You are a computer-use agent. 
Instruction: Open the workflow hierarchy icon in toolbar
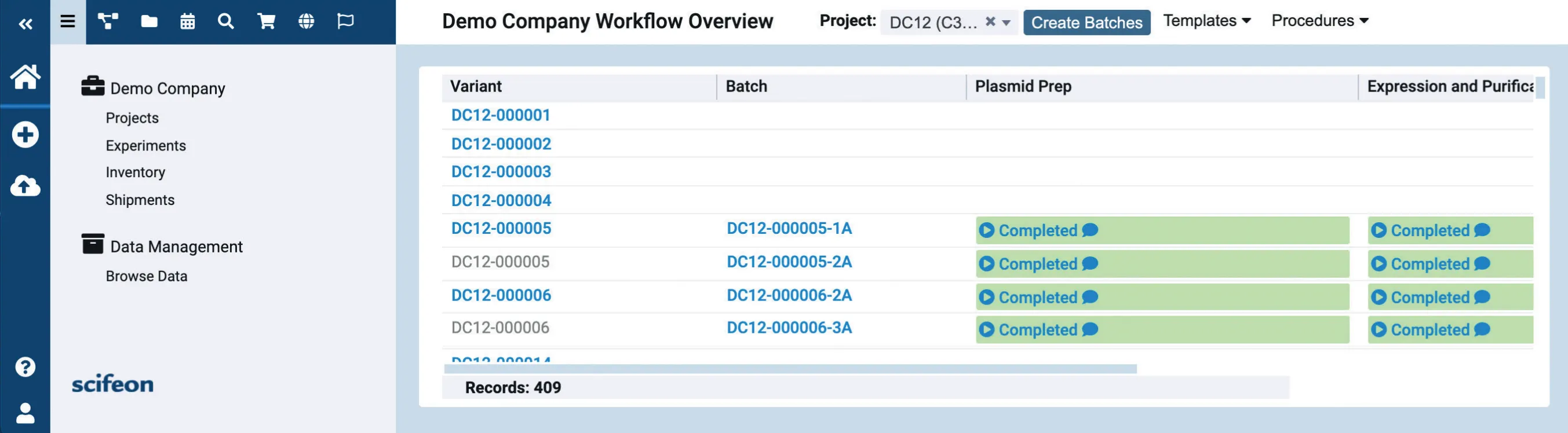(108, 21)
